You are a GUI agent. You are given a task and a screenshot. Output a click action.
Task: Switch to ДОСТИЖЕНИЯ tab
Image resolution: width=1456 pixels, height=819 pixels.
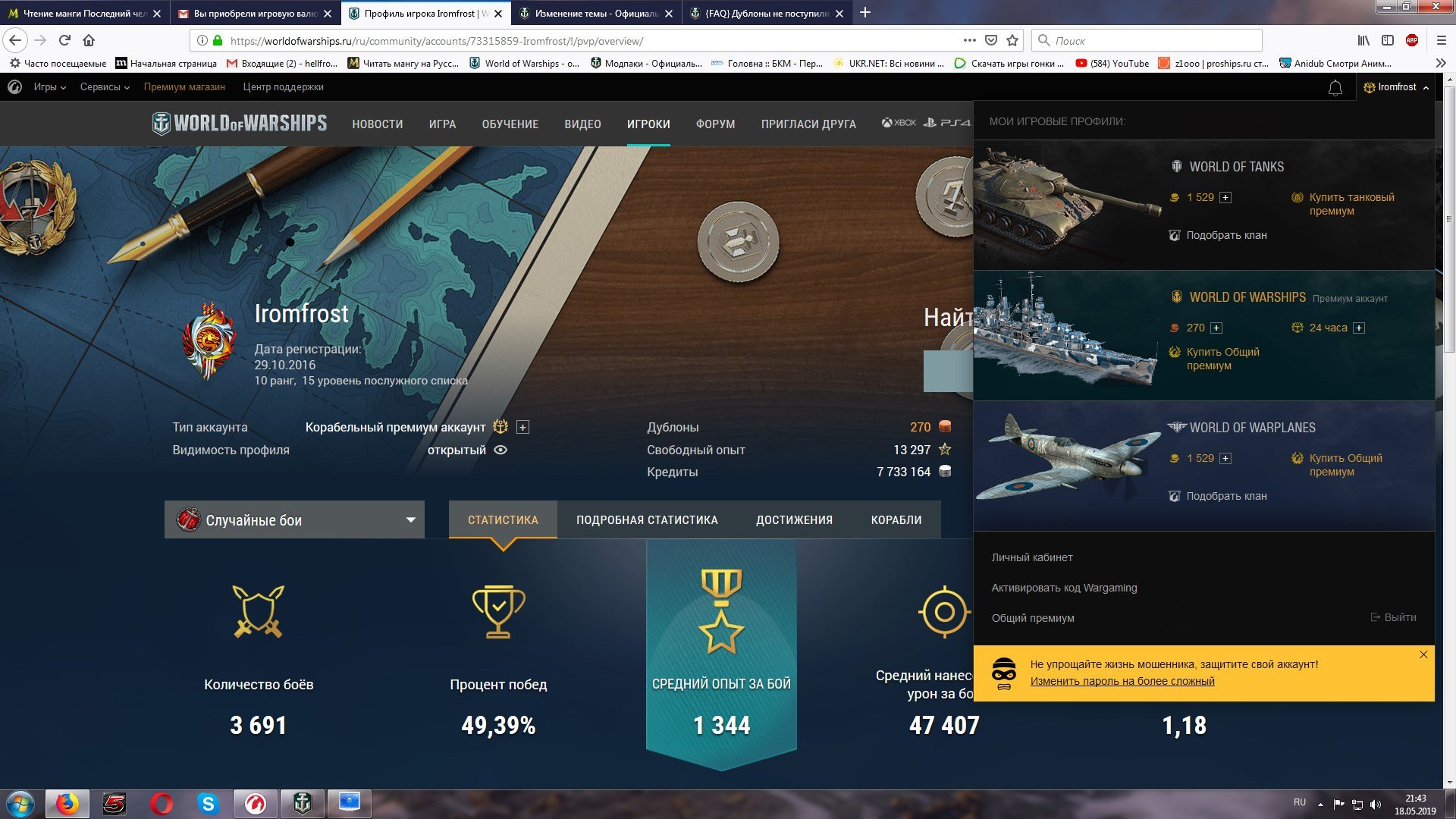794,520
